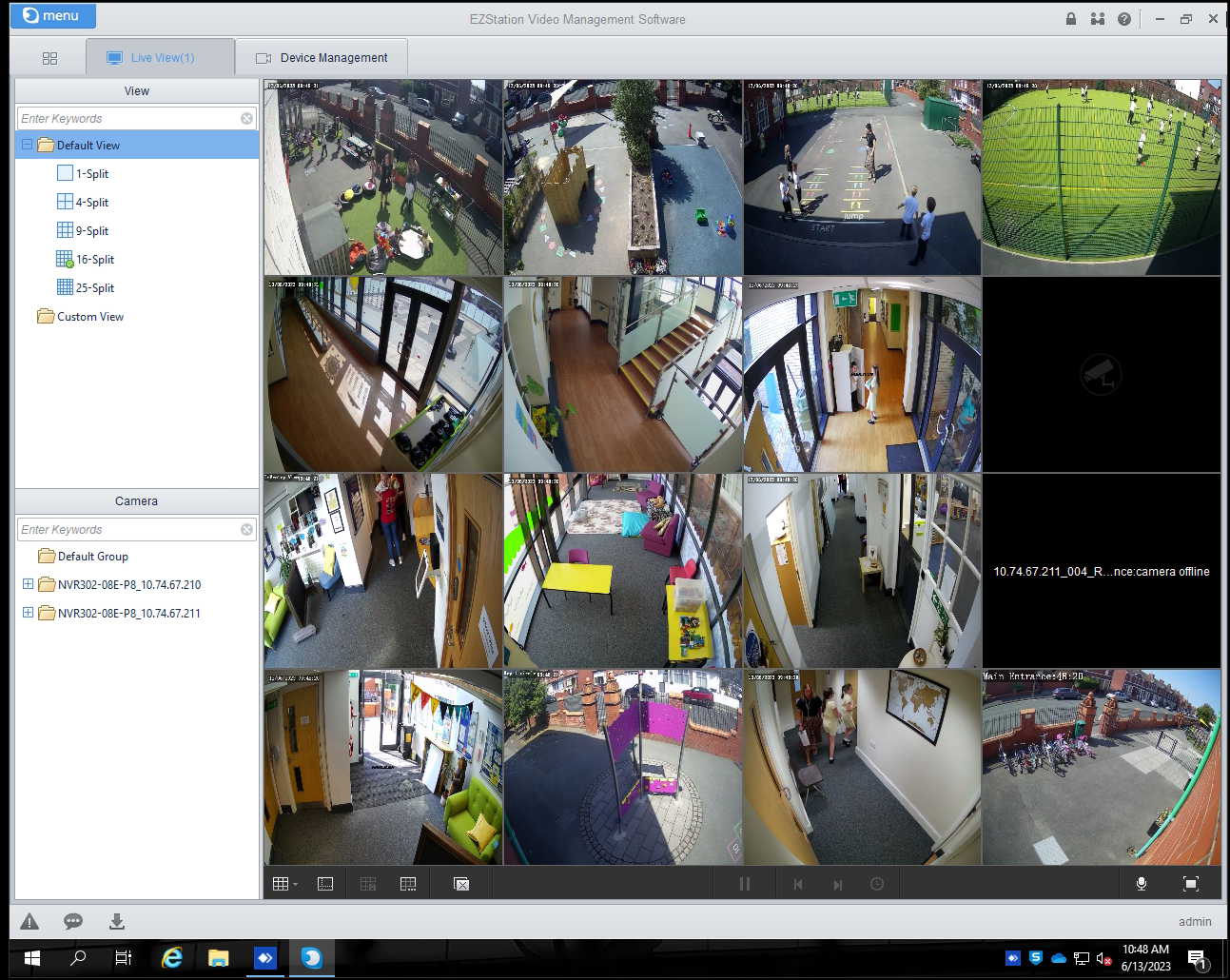Clear the Camera keywords search field
This screenshot has height=980, width=1230.
pyautogui.click(x=247, y=529)
